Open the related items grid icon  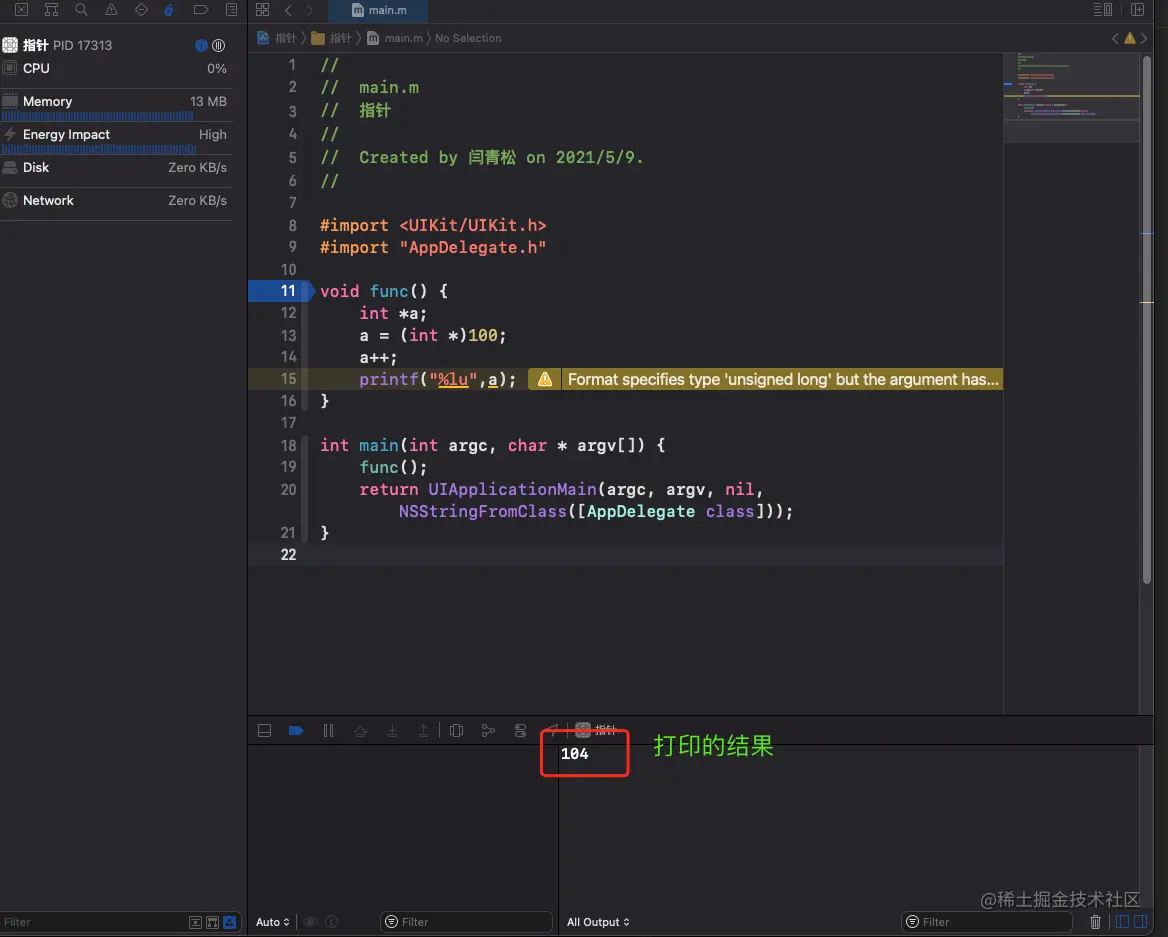(x=262, y=10)
